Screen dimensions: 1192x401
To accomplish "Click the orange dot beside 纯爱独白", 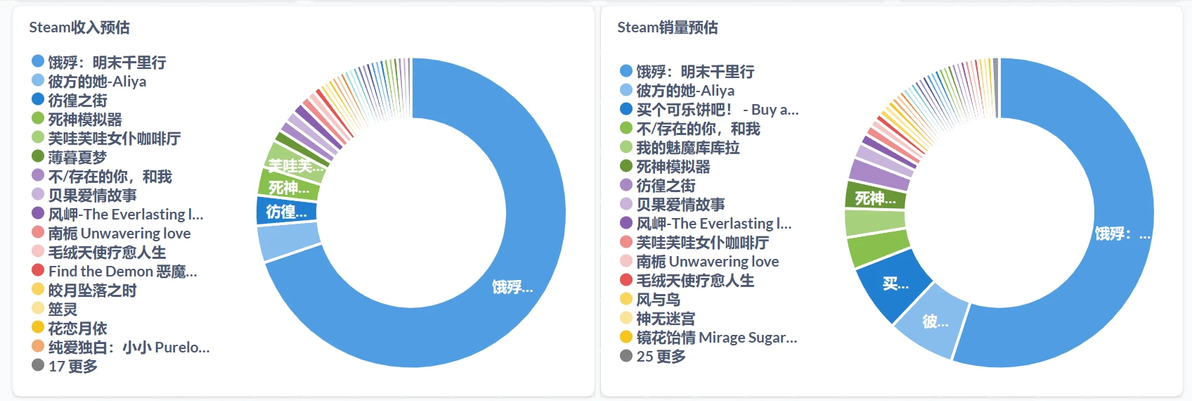I will pos(38,346).
